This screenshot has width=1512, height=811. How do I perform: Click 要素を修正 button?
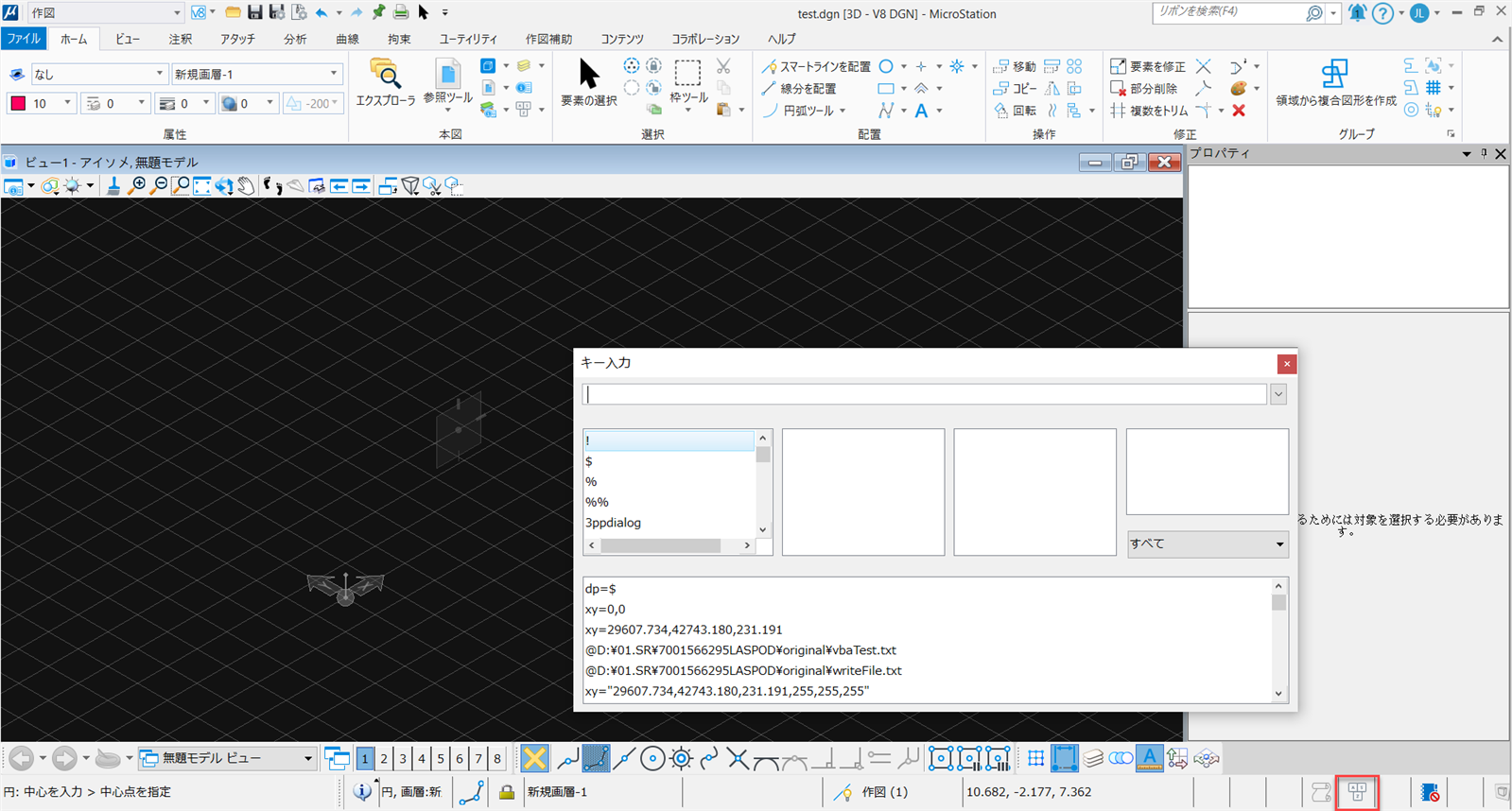tap(1147, 66)
